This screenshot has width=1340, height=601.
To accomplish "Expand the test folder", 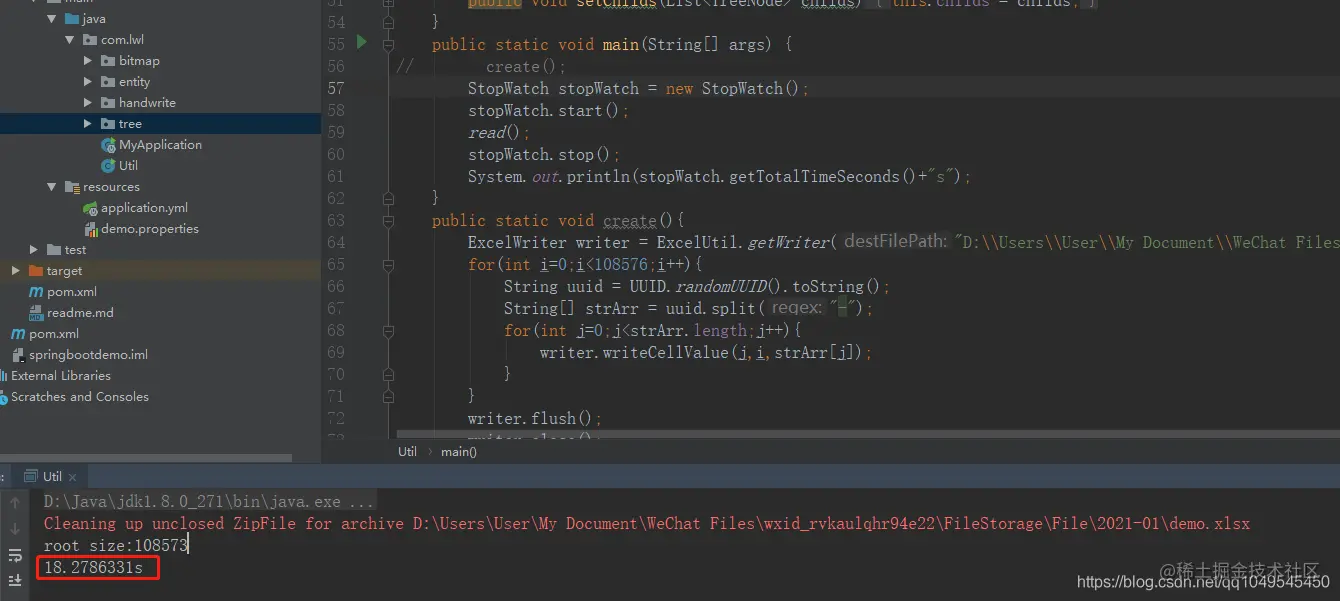I will (34, 250).
